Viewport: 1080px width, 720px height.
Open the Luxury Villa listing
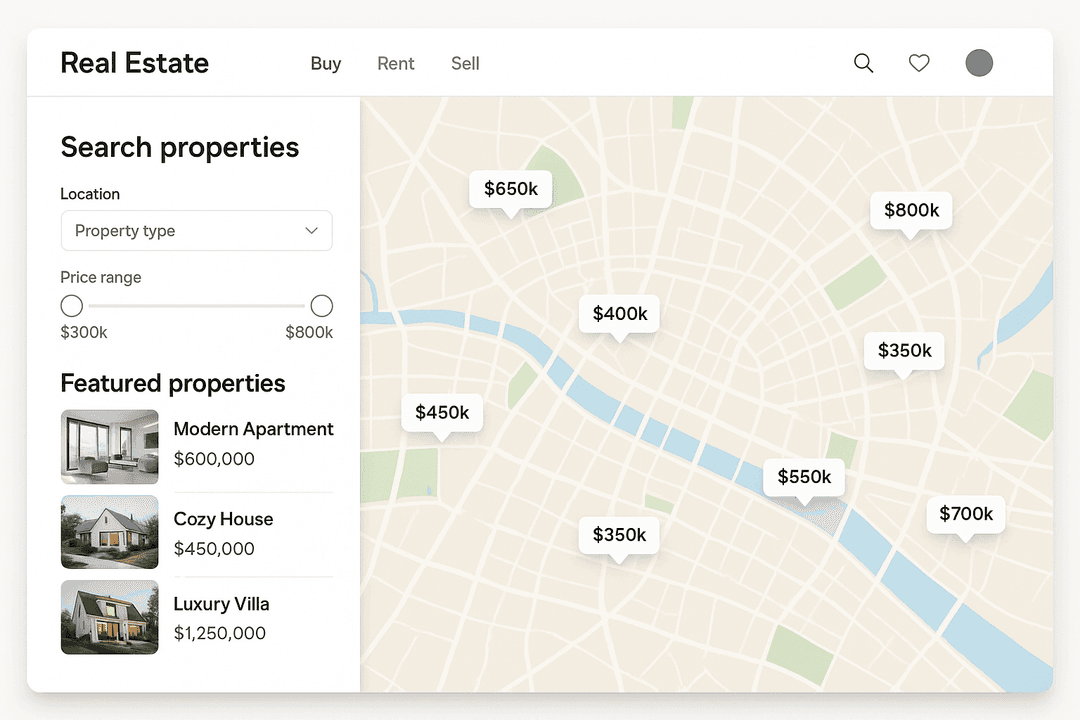[x=221, y=604]
